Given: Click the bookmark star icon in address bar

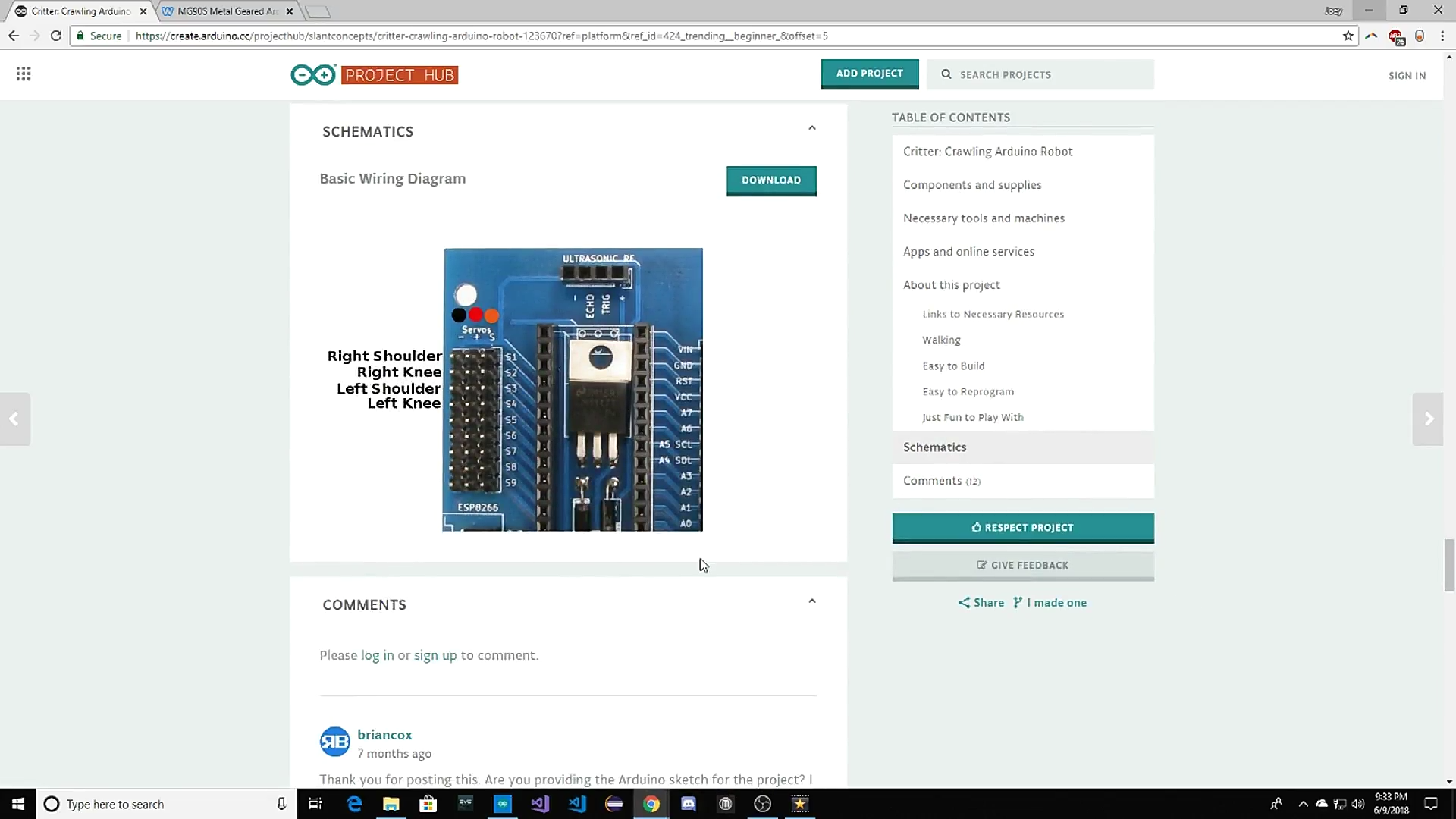Looking at the screenshot, I should tap(1348, 36).
